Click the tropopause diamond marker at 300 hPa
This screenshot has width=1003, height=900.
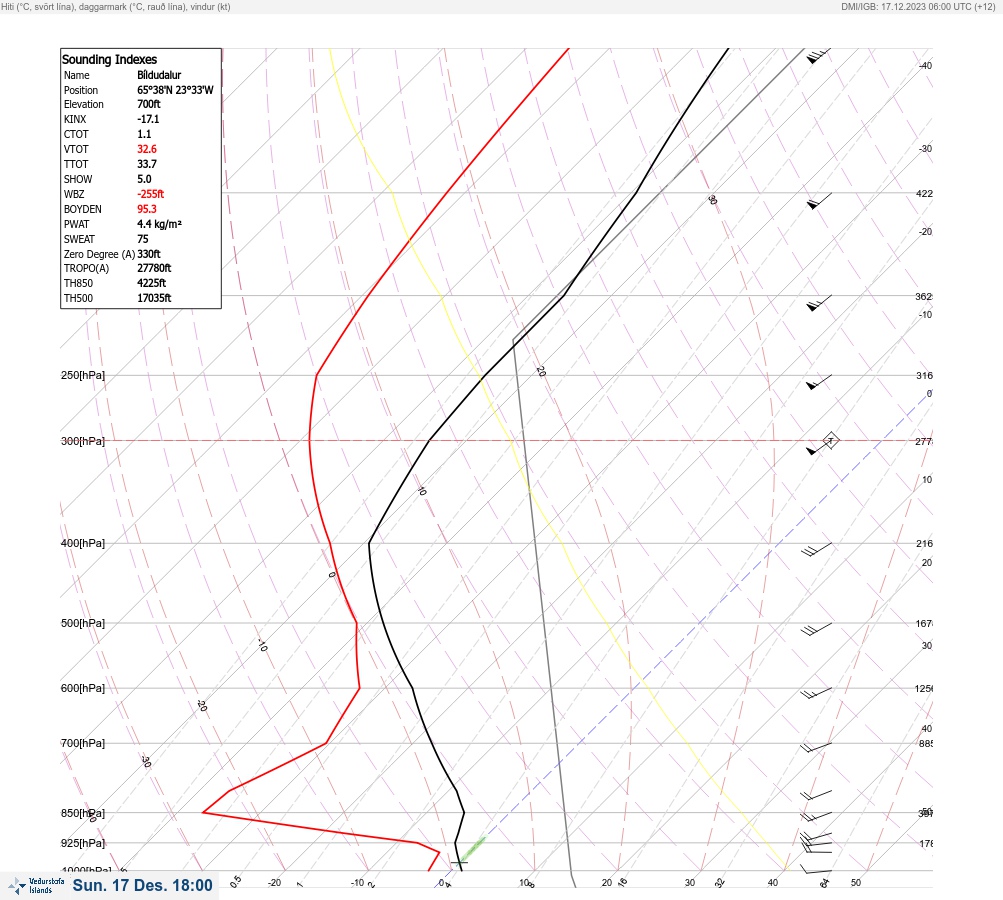[x=830, y=441]
